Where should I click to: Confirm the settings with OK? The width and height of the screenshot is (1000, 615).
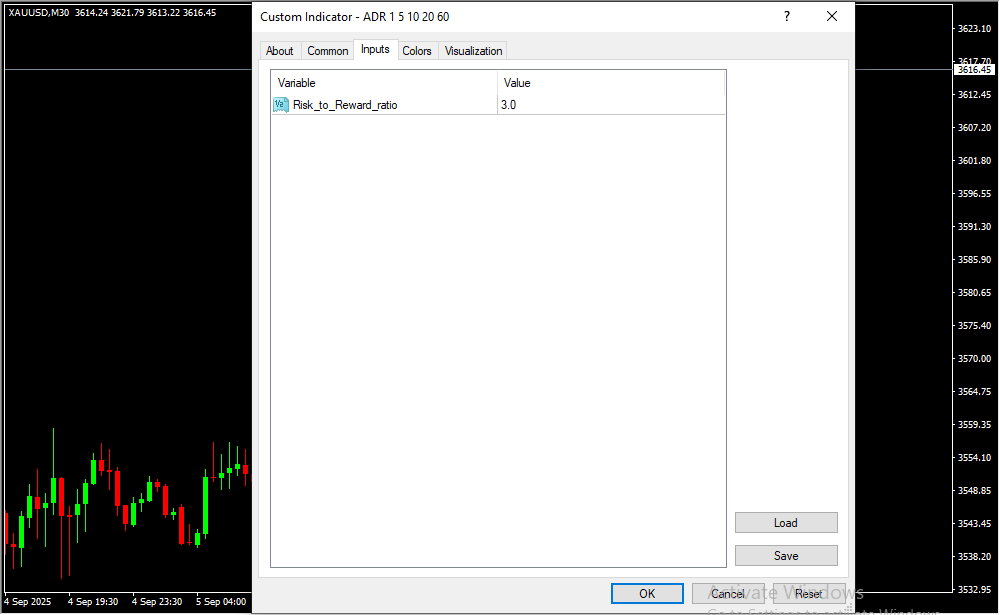click(x=647, y=594)
